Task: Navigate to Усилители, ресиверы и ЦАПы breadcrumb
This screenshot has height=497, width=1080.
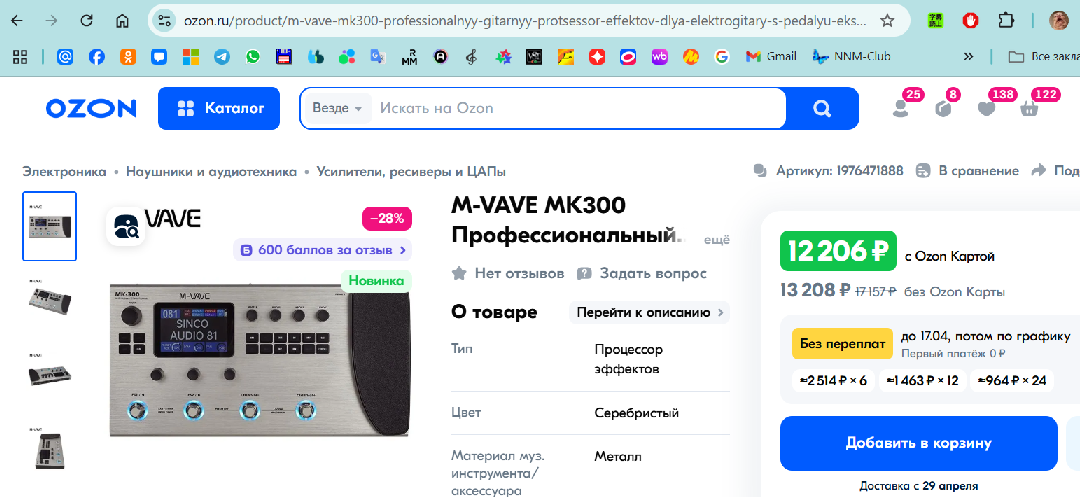Action: [x=411, y=171]
